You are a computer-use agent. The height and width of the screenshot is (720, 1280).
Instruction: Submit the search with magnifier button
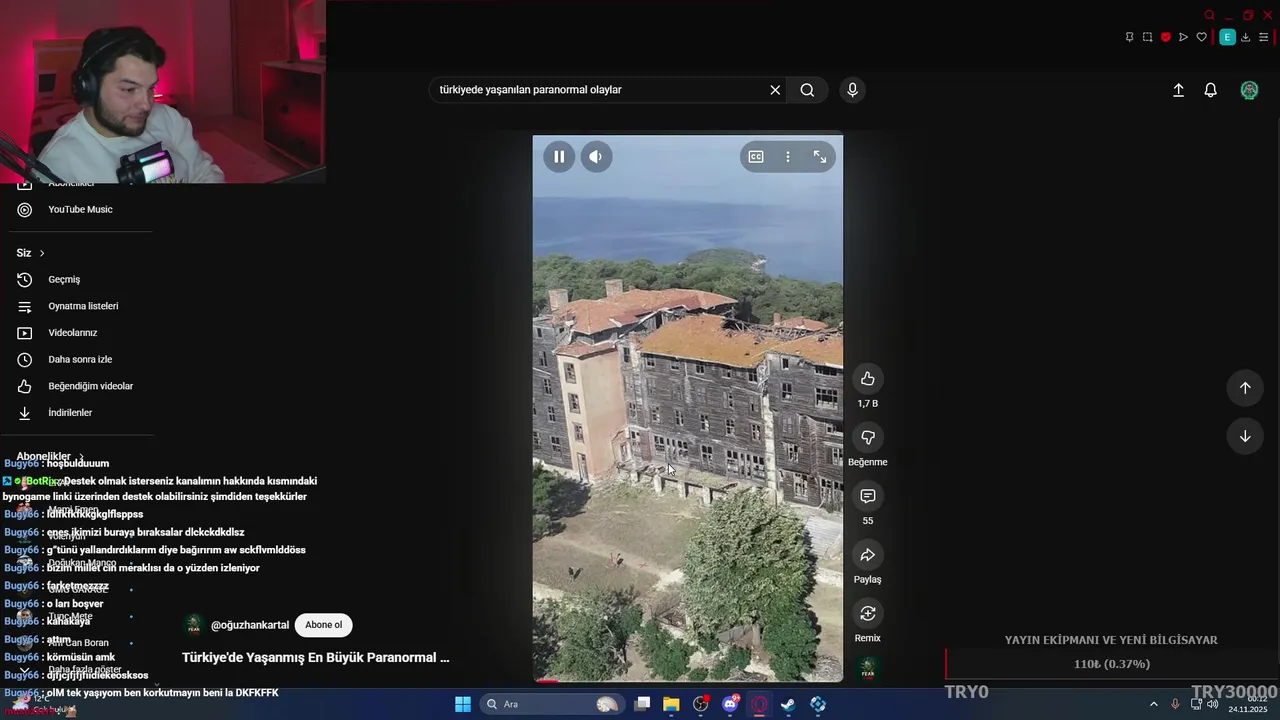[x=807, y=90]
